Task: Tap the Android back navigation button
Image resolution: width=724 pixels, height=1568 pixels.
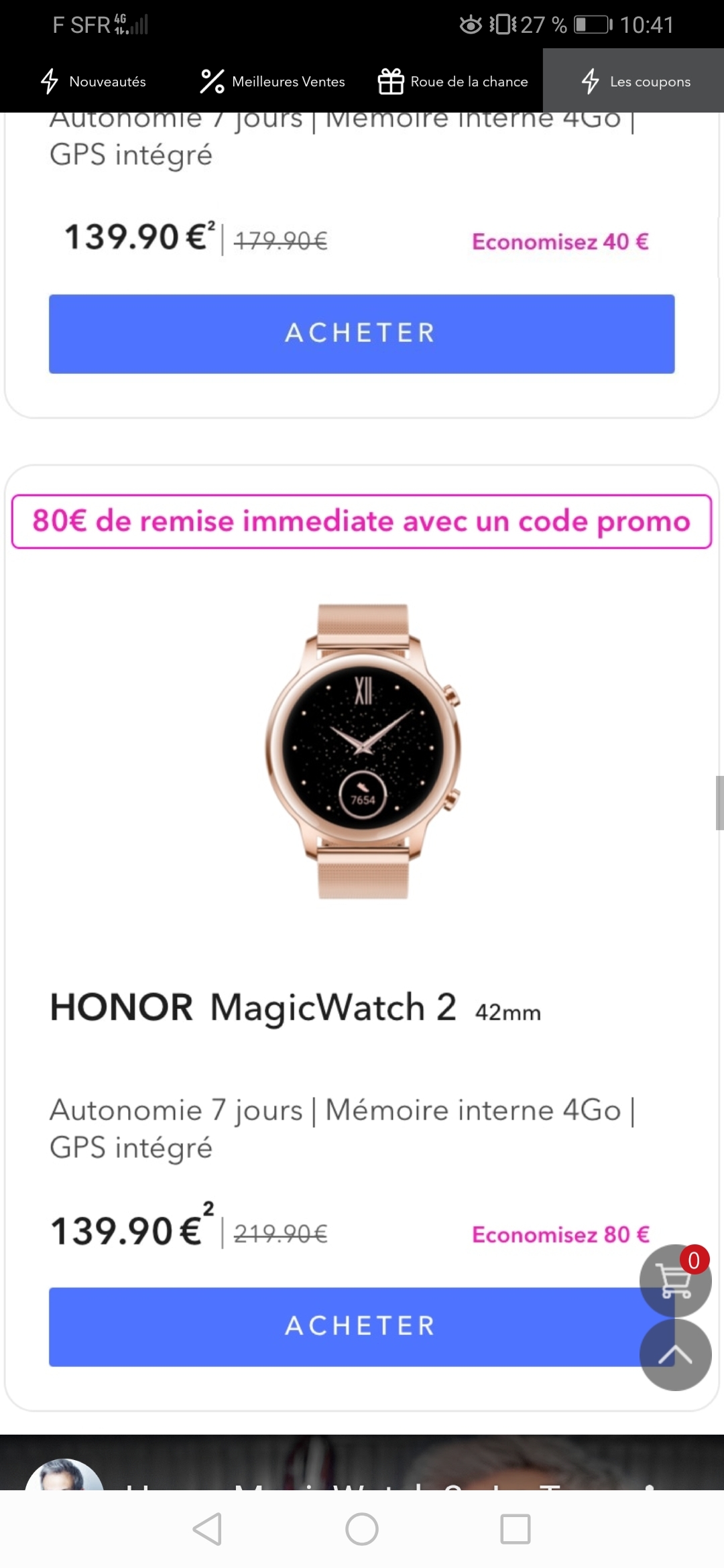Action: point(207,1529)
